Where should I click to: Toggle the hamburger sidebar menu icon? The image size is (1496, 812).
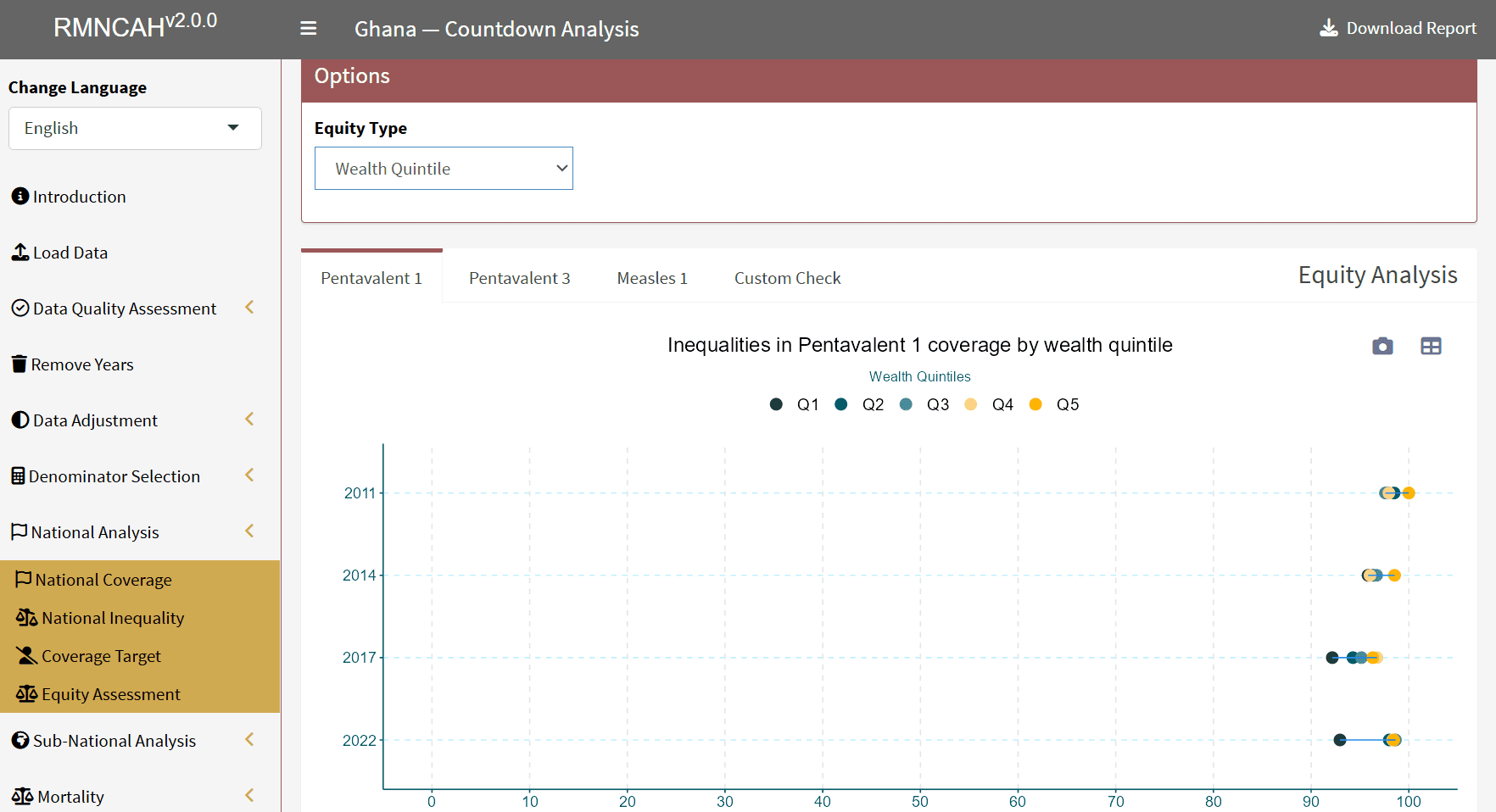[309, 29]
